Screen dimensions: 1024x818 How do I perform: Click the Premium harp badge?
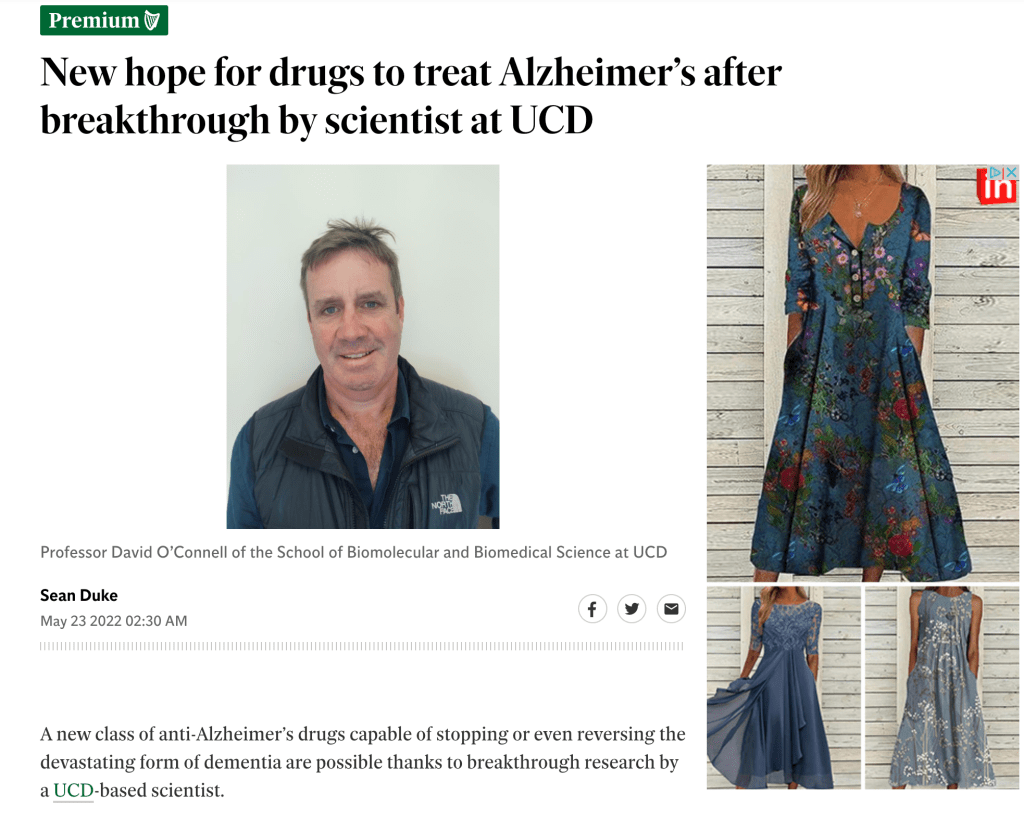pos(104,20)
